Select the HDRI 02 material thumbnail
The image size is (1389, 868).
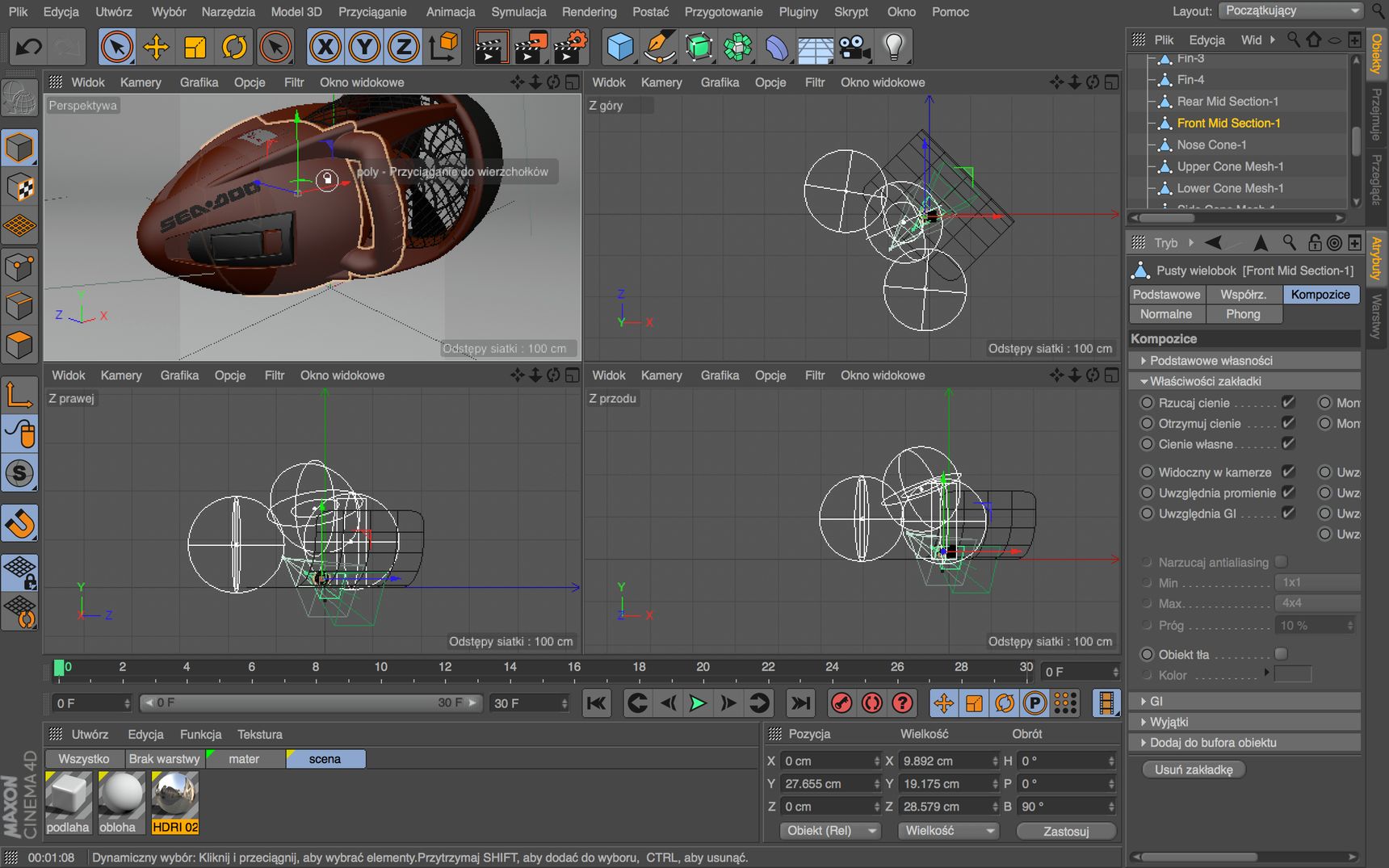pos(174,803)
